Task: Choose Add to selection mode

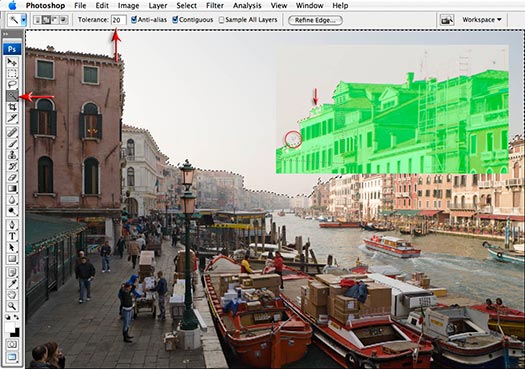Action: 46,20
